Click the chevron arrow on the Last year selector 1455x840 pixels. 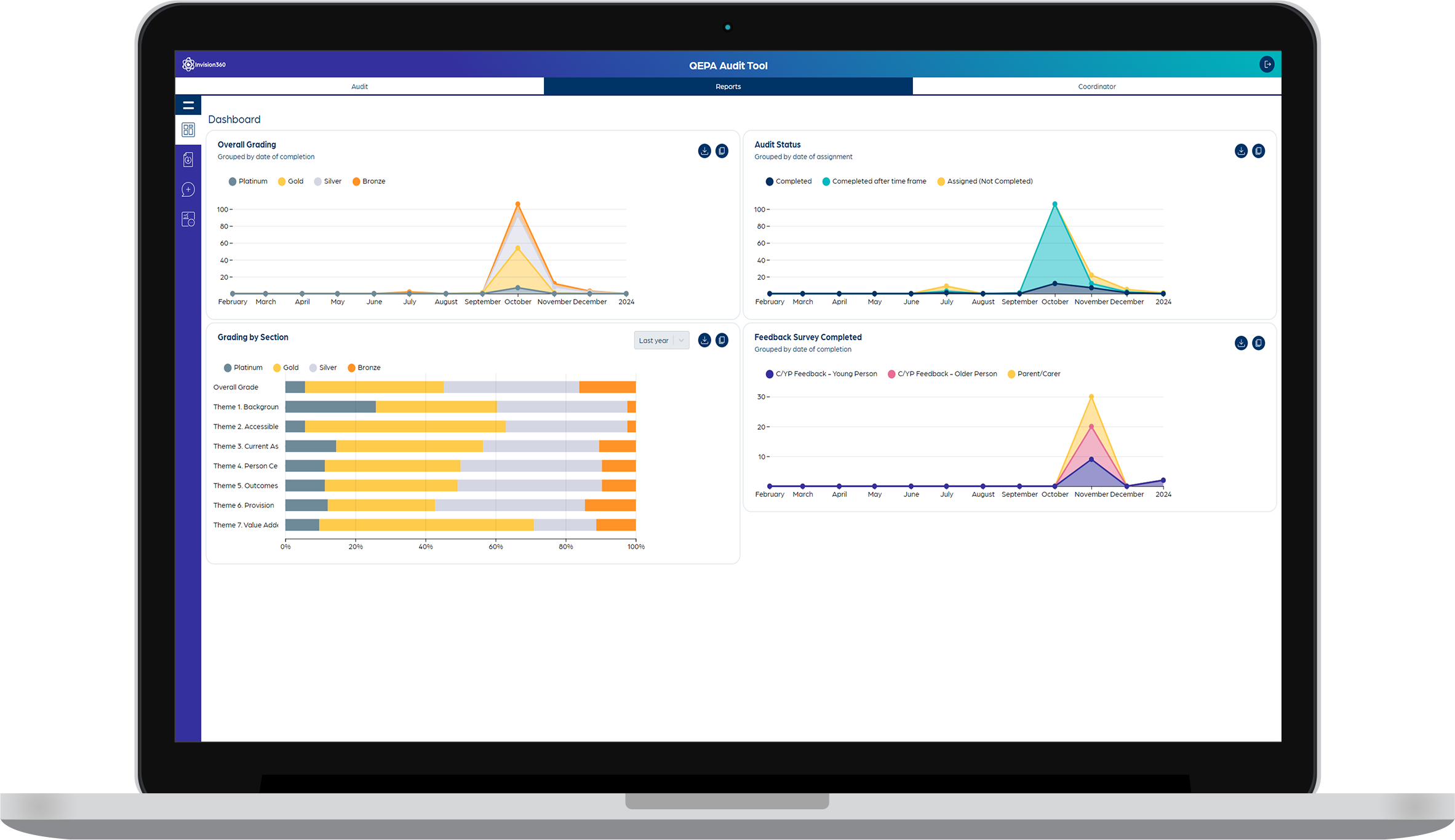(x=681, y=341)
